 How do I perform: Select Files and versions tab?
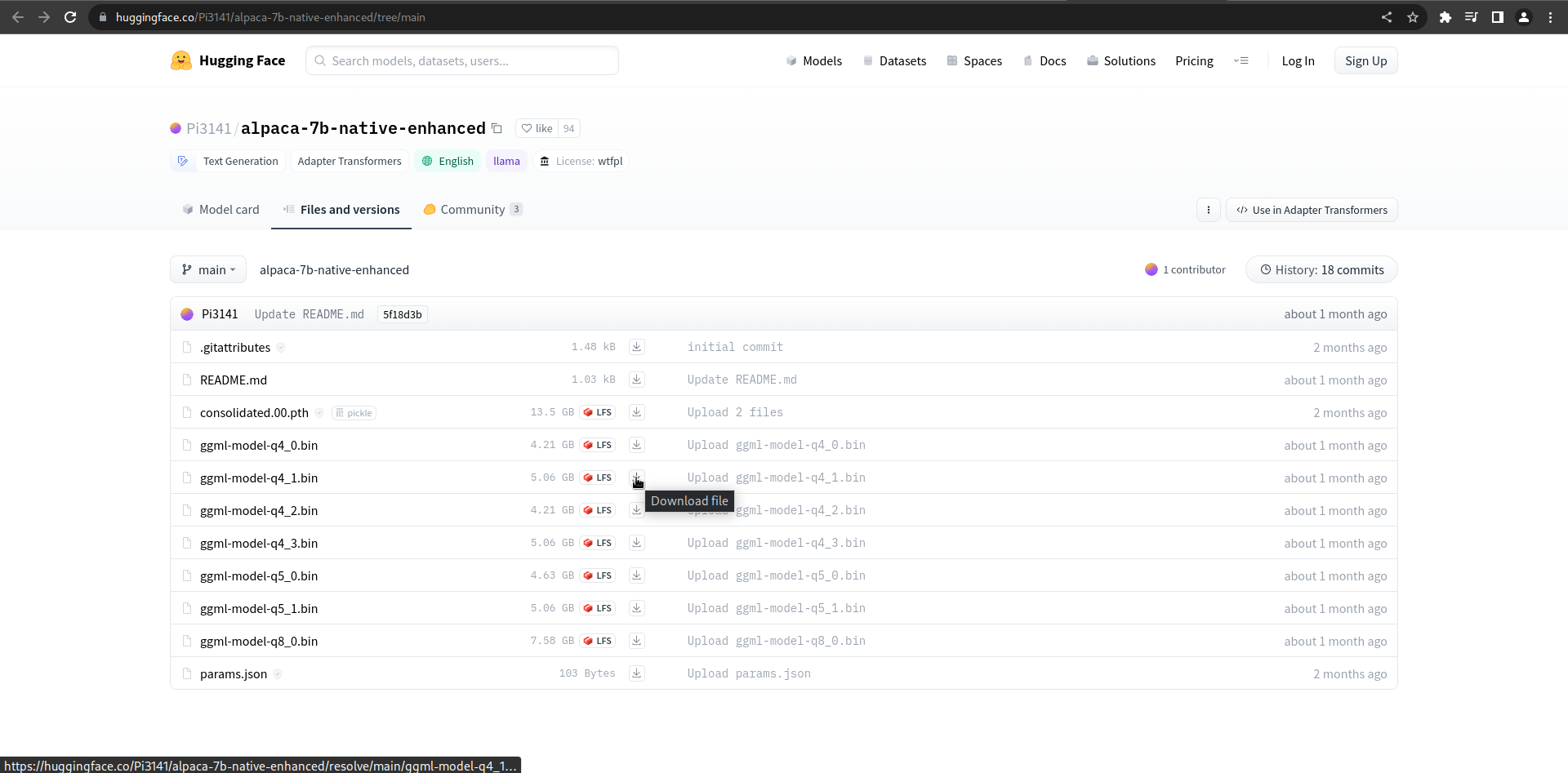pyautogui.click(x=341, y=210)
